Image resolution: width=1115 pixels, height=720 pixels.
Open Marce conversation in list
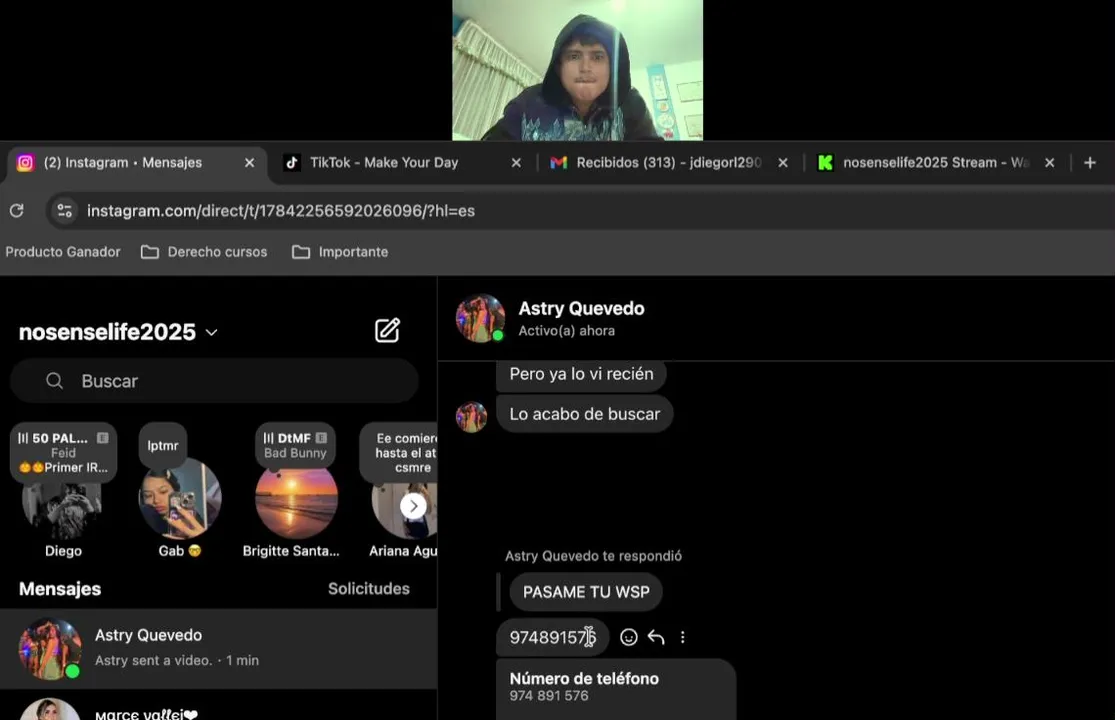(x=218, y=707)
